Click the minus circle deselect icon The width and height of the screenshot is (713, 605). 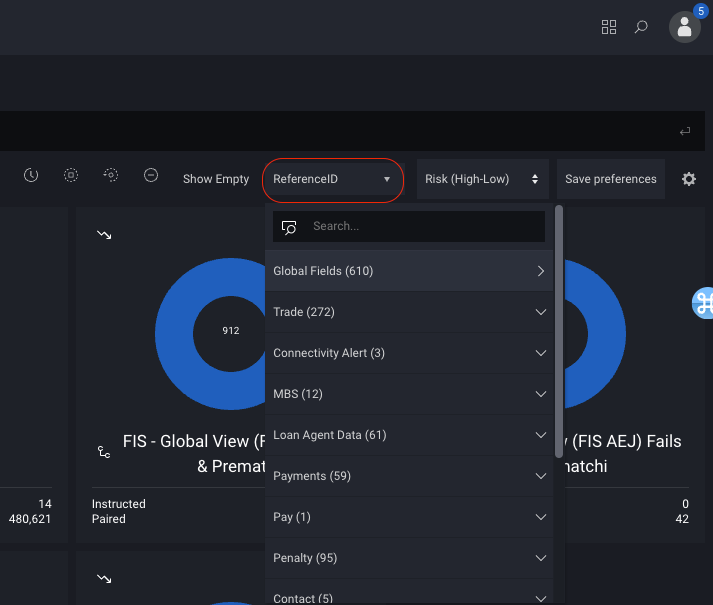151,175
